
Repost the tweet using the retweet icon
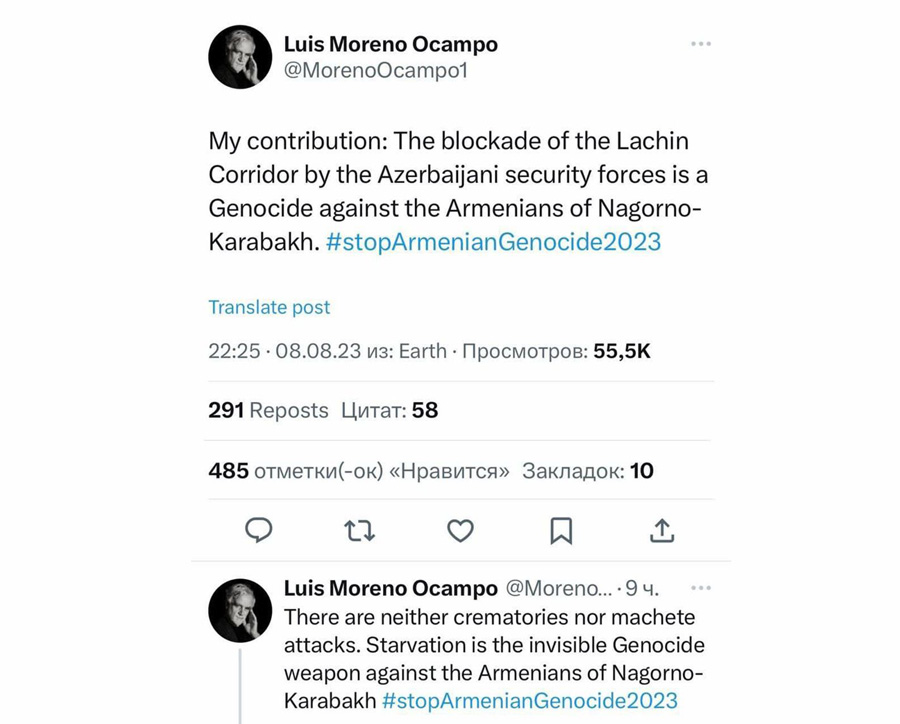359,530
